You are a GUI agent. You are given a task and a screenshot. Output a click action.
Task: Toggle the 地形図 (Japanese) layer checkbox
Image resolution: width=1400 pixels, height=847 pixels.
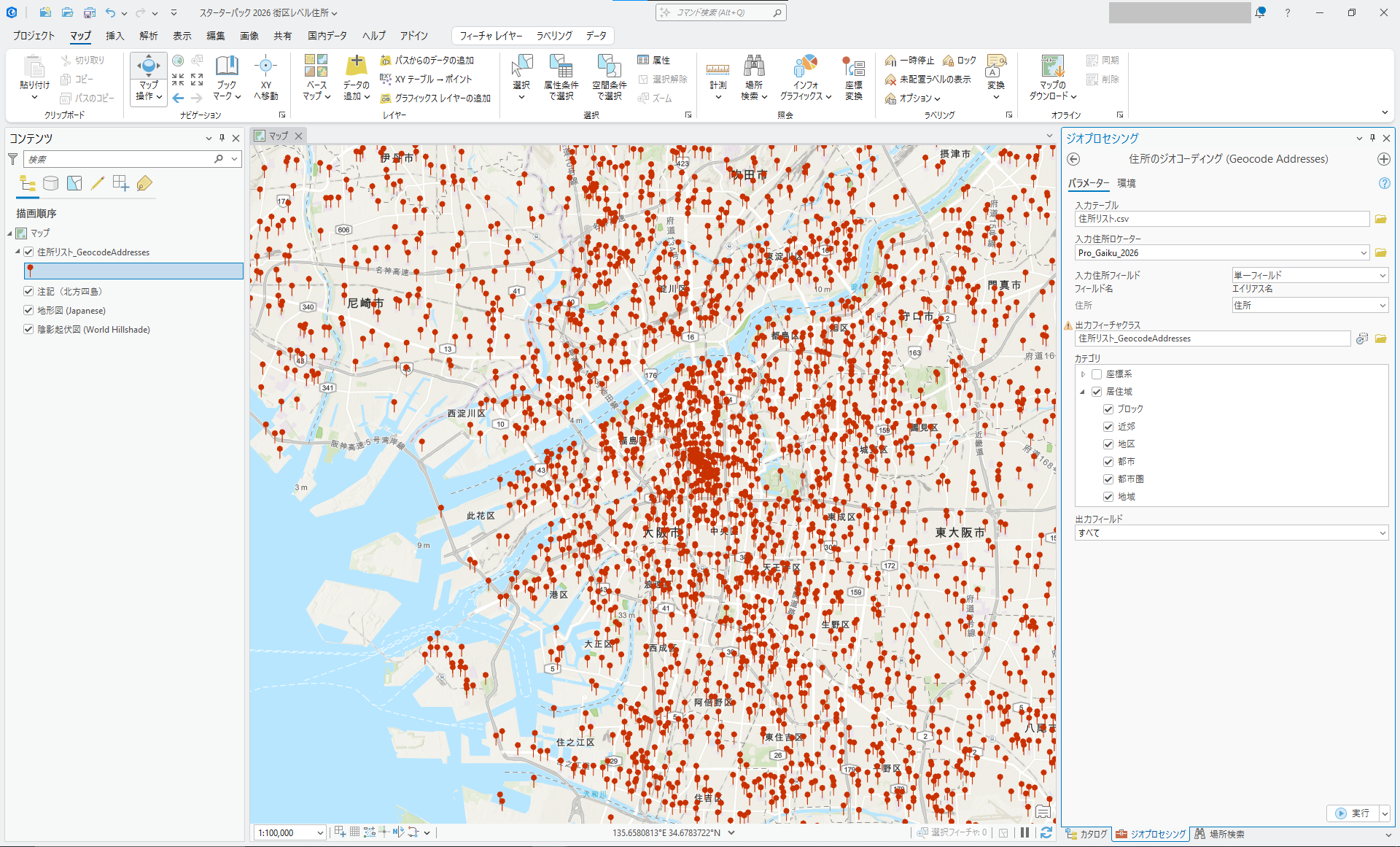click(28, 311)
